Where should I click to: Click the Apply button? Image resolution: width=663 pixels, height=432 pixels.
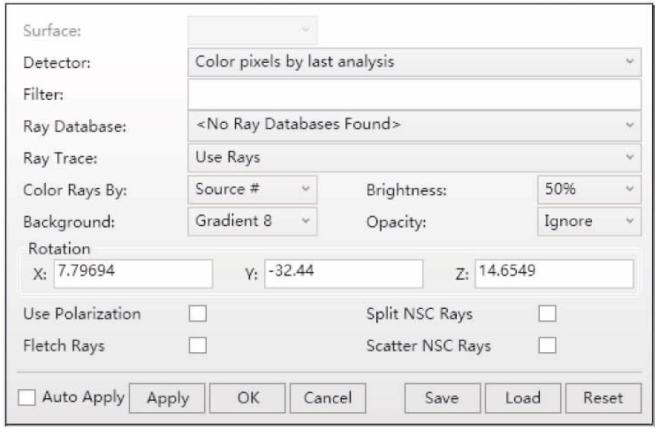(168, 398)
